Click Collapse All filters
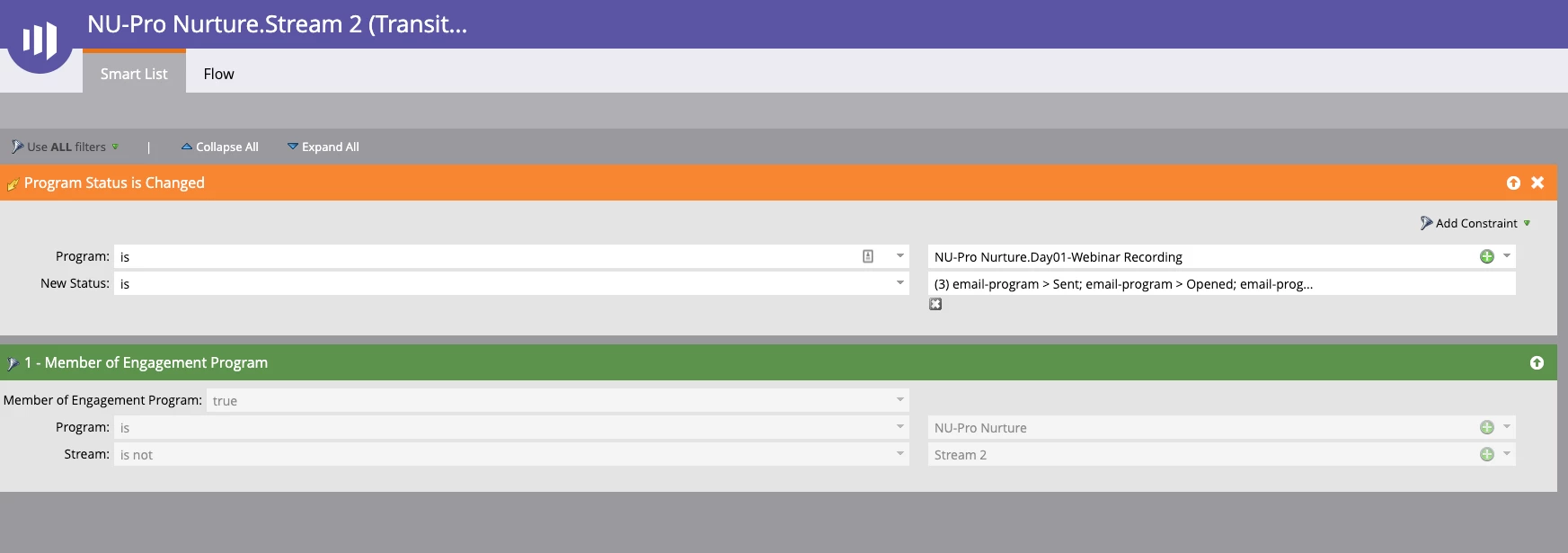 tap(219, 147)
